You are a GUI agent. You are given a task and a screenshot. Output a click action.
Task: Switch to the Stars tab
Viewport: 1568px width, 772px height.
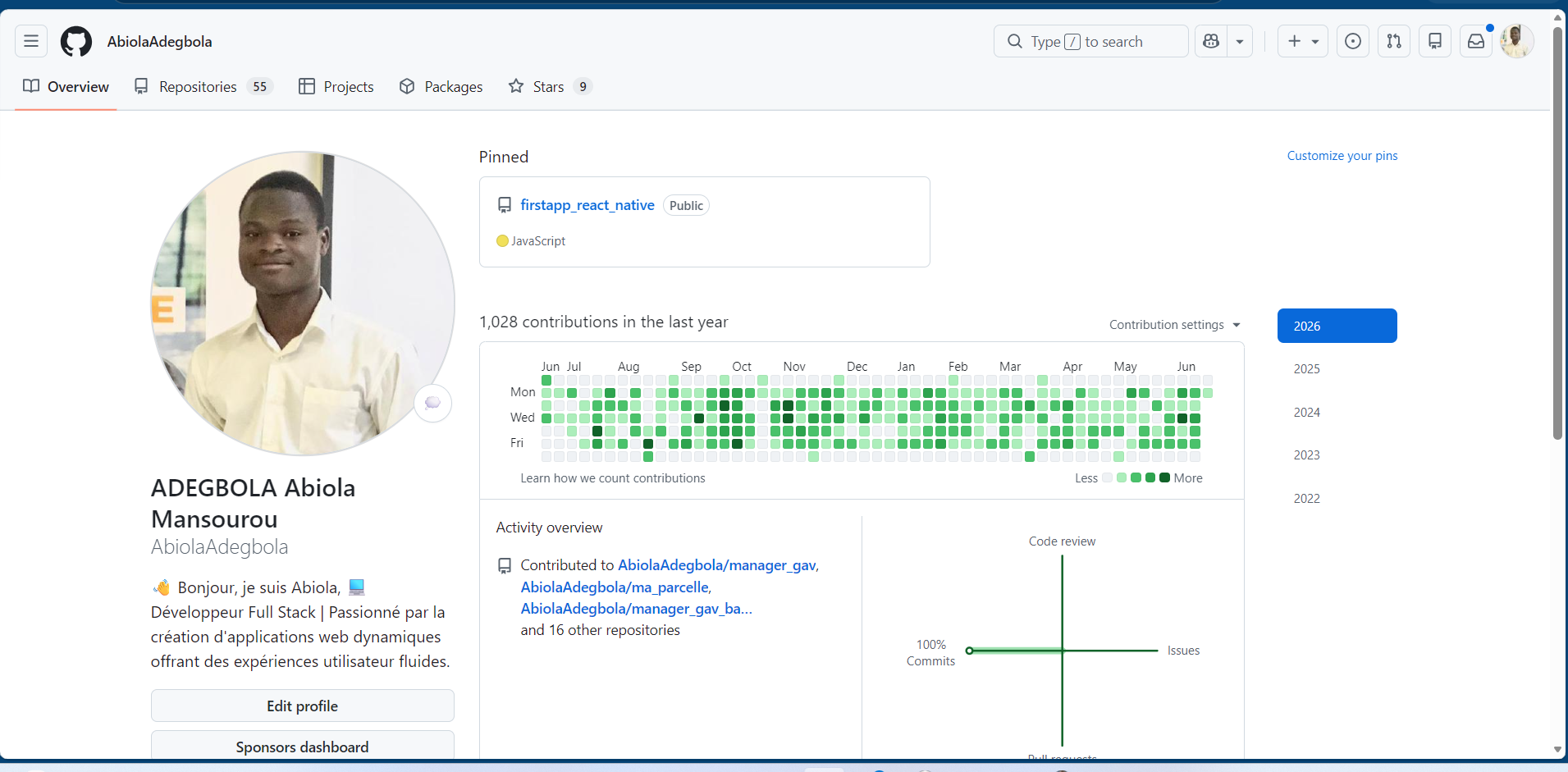tap(550, 87)
